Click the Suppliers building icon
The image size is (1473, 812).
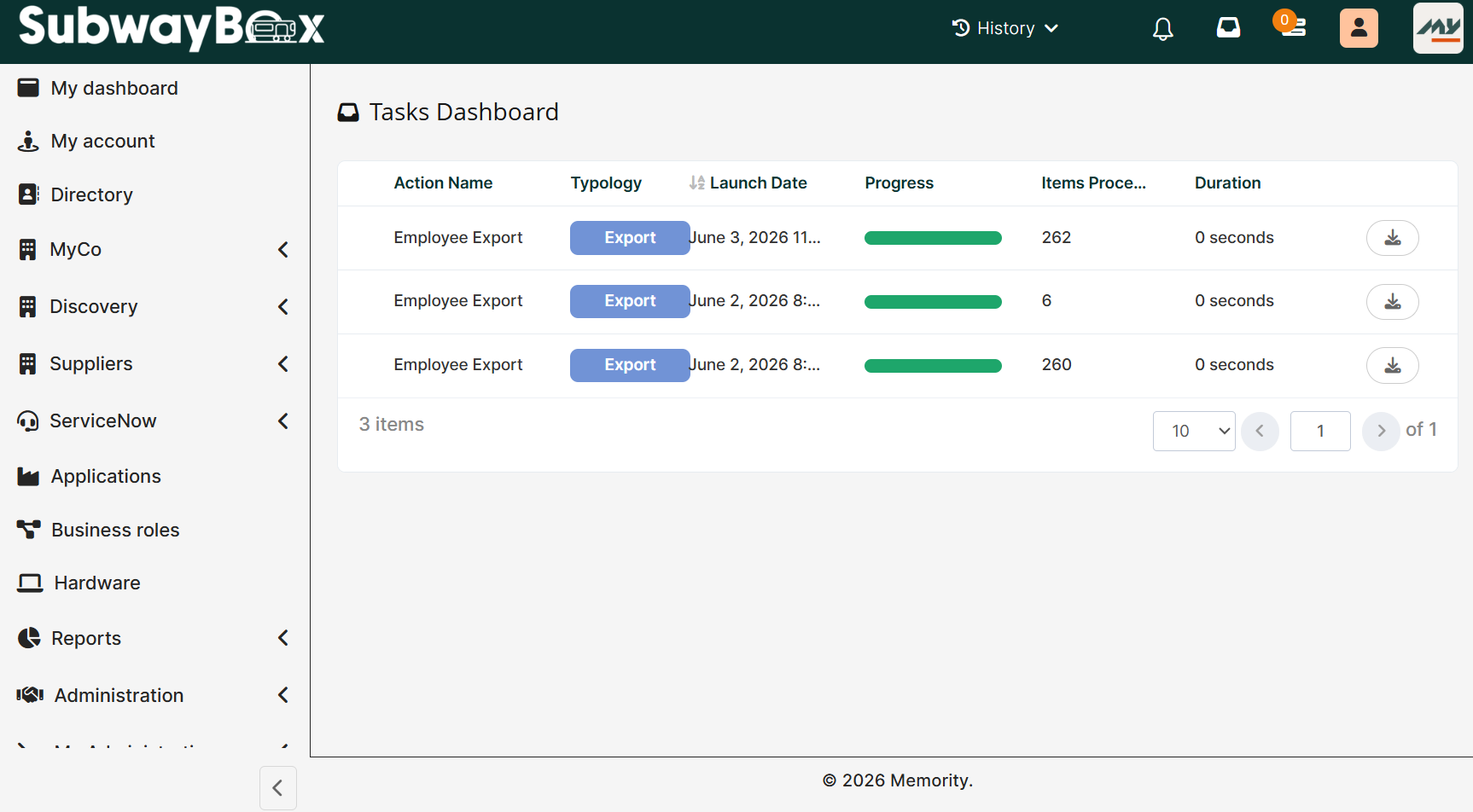pyautogui.click(x=28, y=363)
